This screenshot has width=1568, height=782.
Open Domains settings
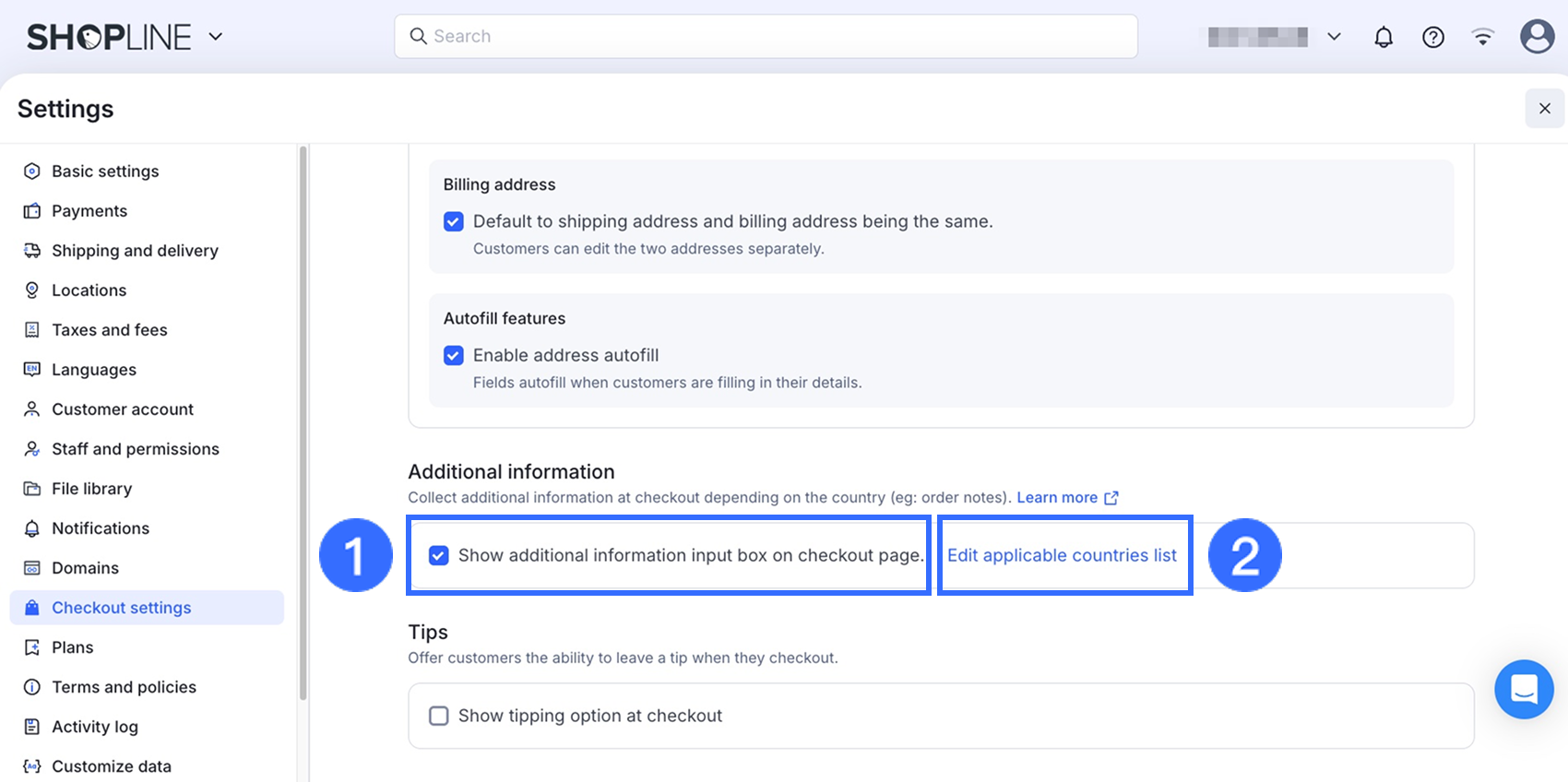point(147,568)
